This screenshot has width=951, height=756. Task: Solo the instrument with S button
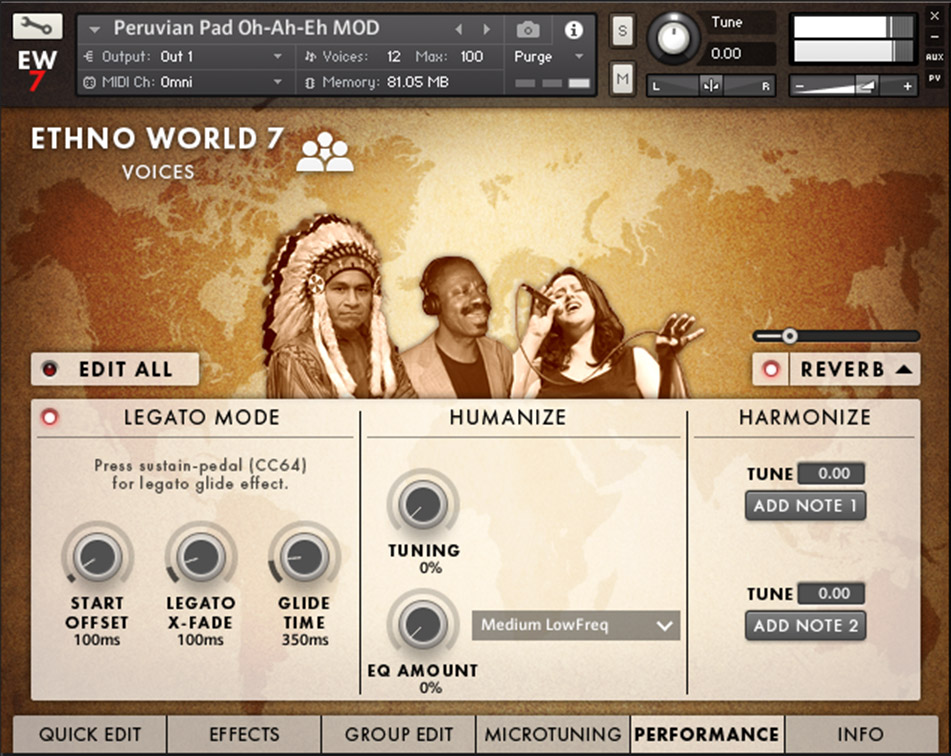coord(622,30)
